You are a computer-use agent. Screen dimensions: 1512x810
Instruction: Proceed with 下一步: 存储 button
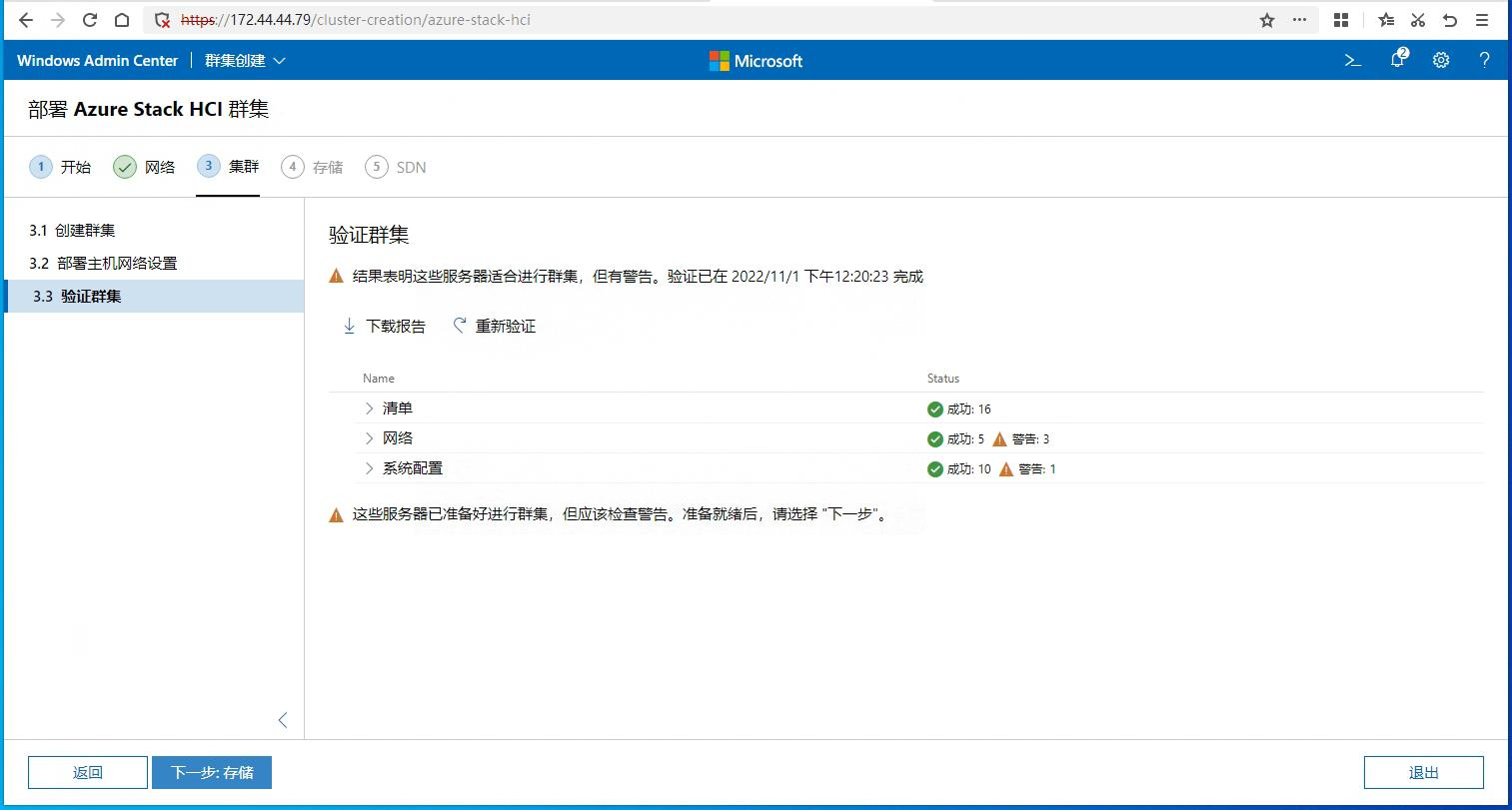(212, 772)
